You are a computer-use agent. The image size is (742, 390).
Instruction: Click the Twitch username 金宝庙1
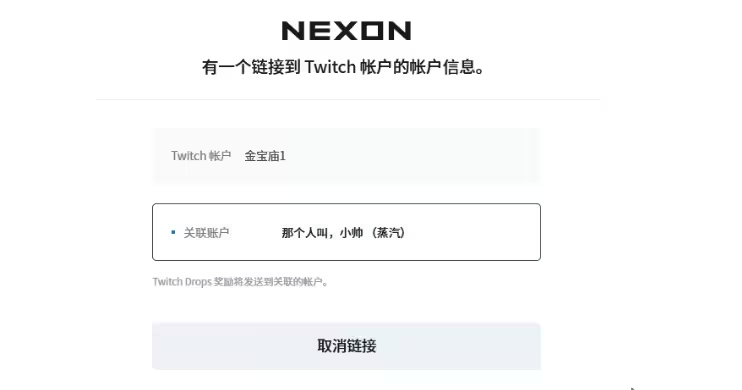[265, 156]
